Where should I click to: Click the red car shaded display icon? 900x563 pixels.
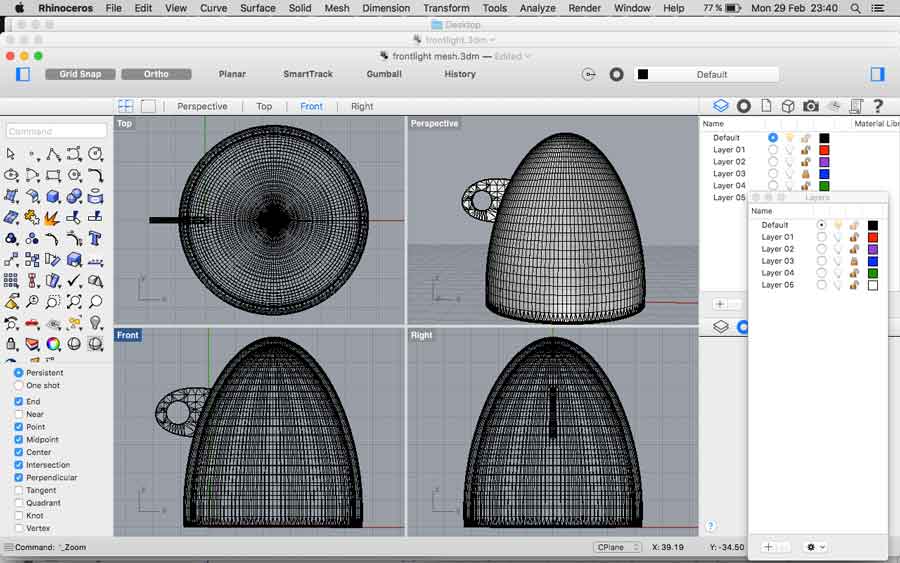pos(32,323)
